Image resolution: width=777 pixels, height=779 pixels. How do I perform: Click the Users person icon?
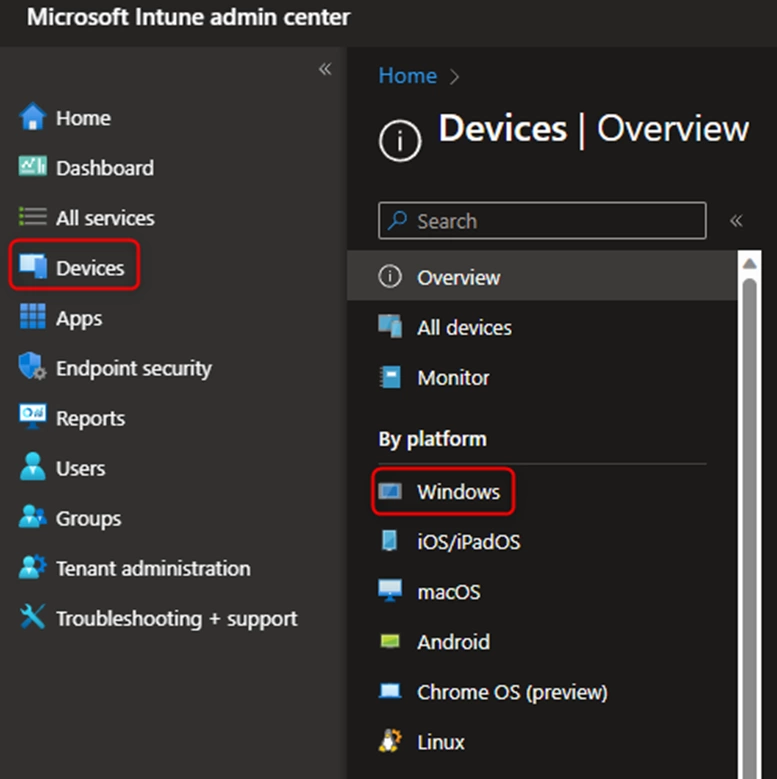tap(33, 467)
